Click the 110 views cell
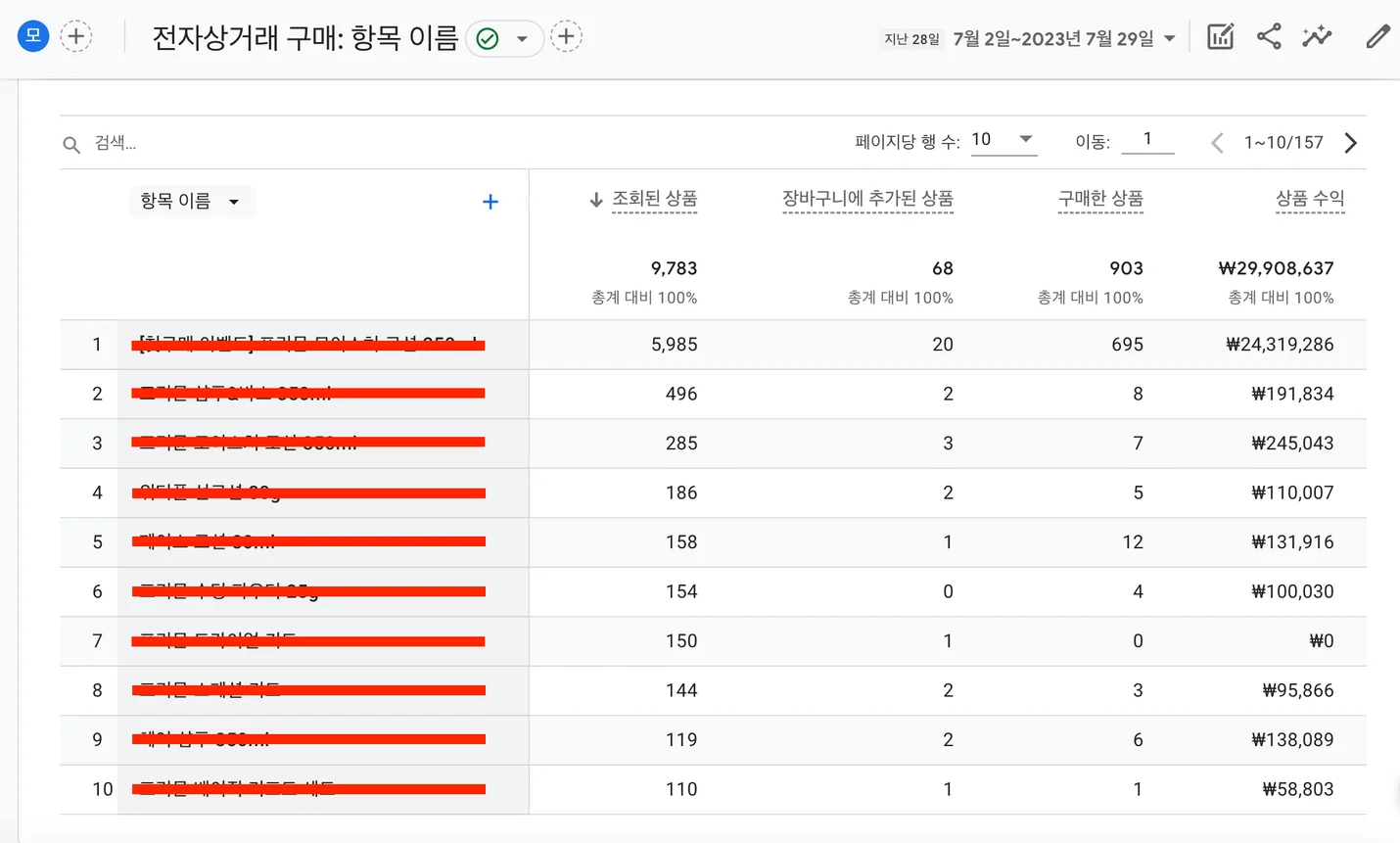The width and height of the screenshot is (1400, 843). (681, 789)
